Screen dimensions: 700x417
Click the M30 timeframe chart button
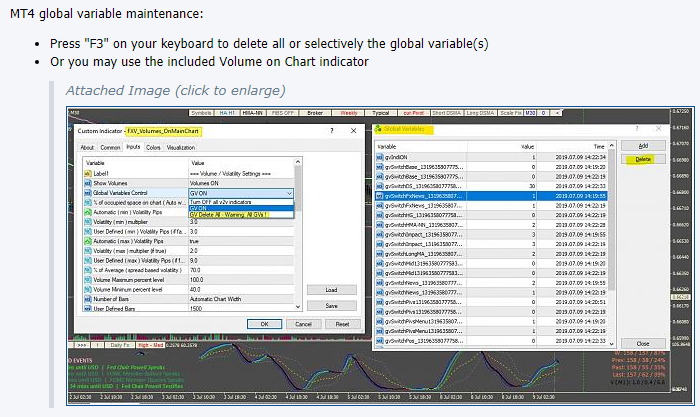pos(530,113)
